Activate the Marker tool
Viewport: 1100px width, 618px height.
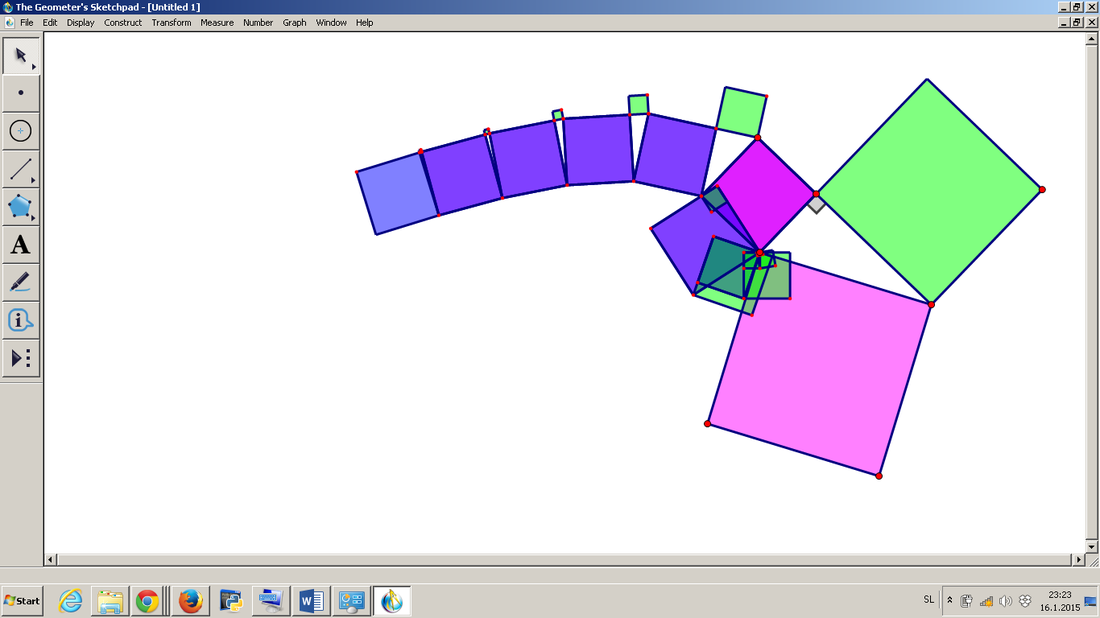(x=21, y=282)
